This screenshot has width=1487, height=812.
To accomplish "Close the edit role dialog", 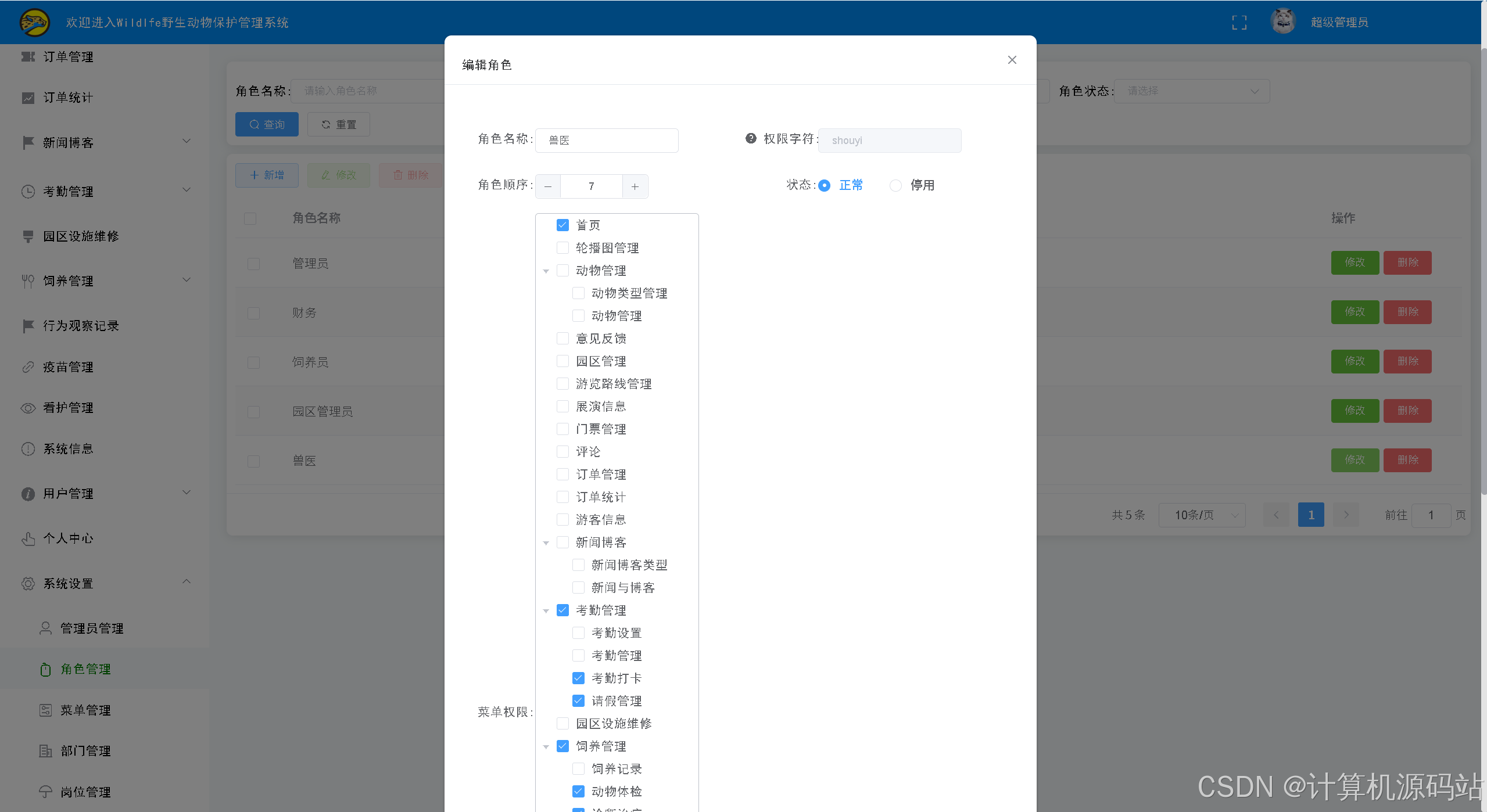I will [1012, 60].
